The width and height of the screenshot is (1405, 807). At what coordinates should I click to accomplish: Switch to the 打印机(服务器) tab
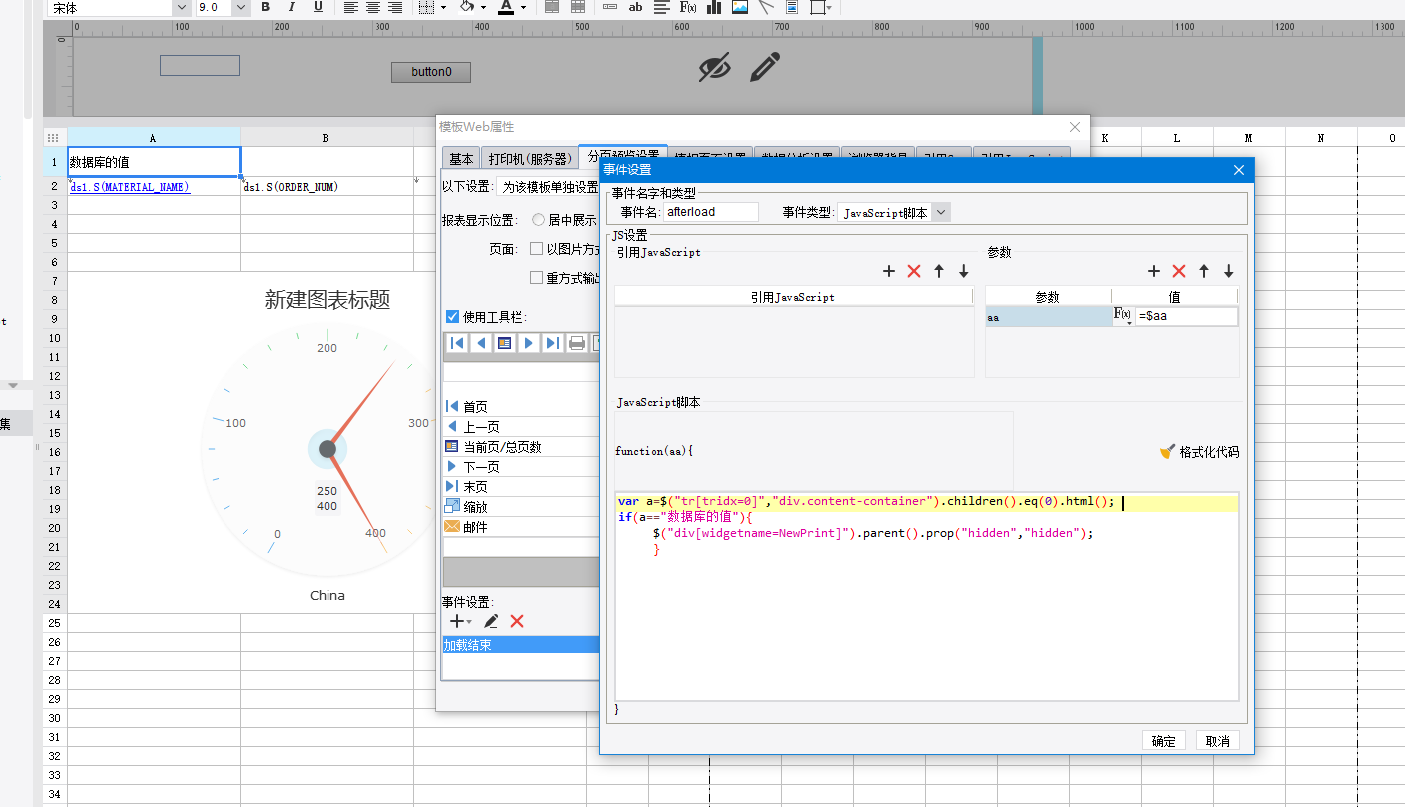point(530,159)
